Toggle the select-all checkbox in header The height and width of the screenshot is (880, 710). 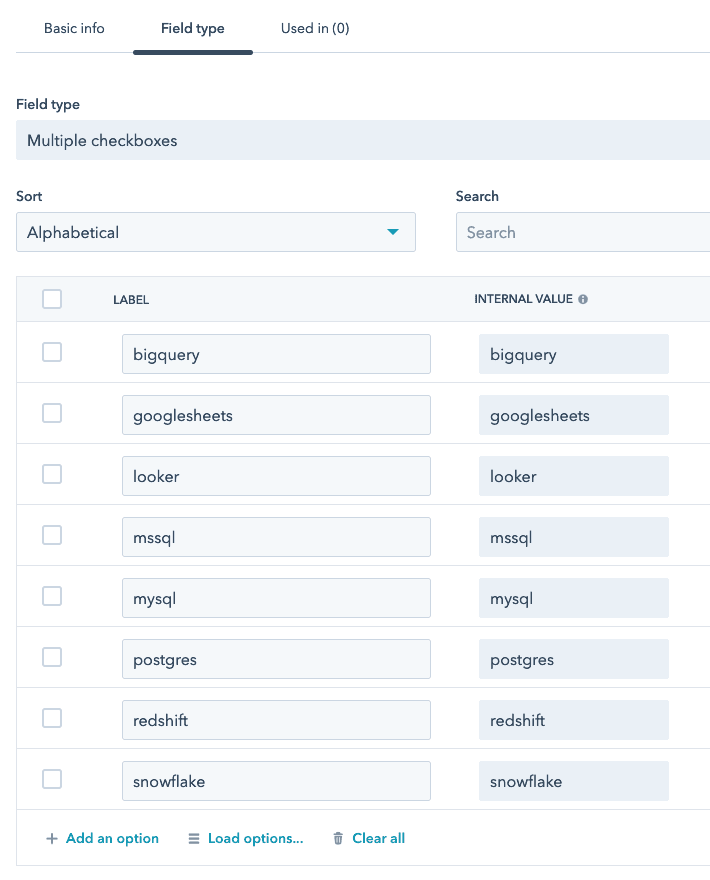[x=52, y=299]
